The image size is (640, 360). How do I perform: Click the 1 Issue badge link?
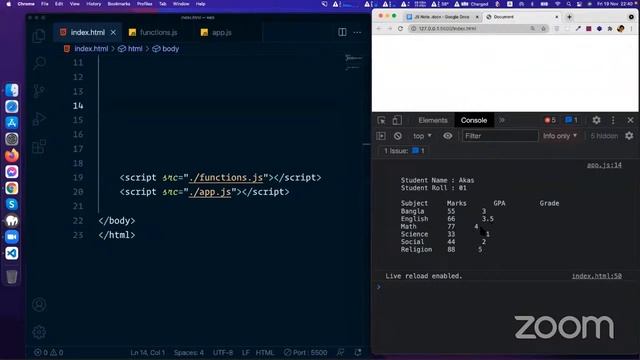pos(404,151)
